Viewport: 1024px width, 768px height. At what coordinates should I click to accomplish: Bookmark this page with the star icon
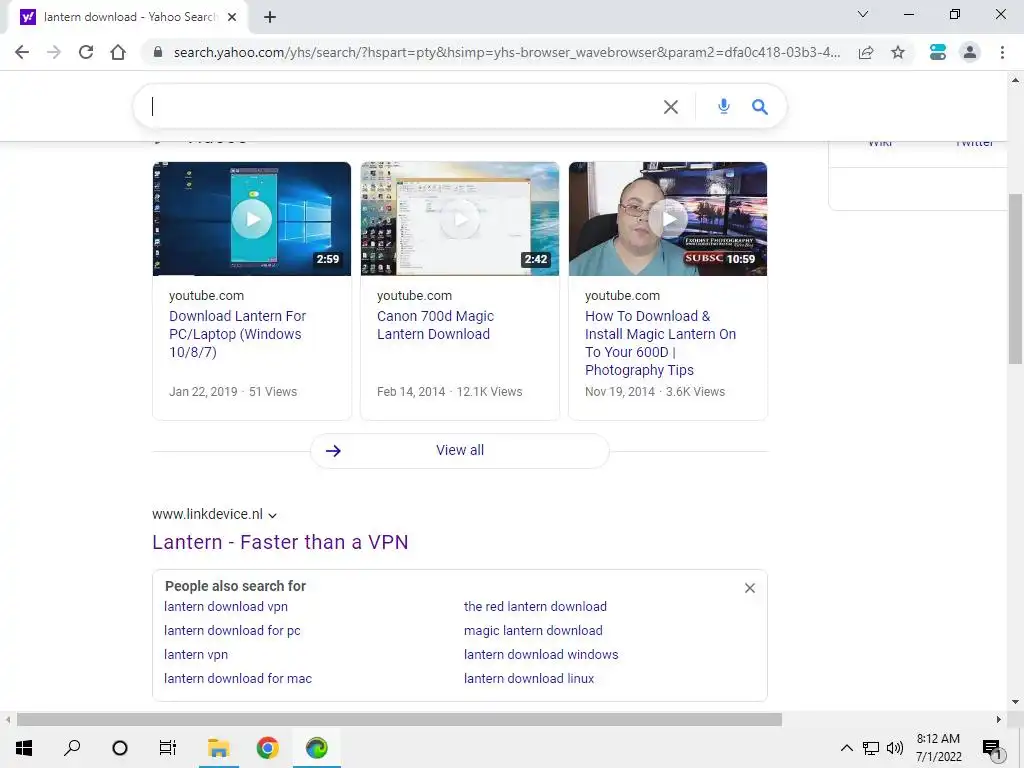click(x=898, y=52)
